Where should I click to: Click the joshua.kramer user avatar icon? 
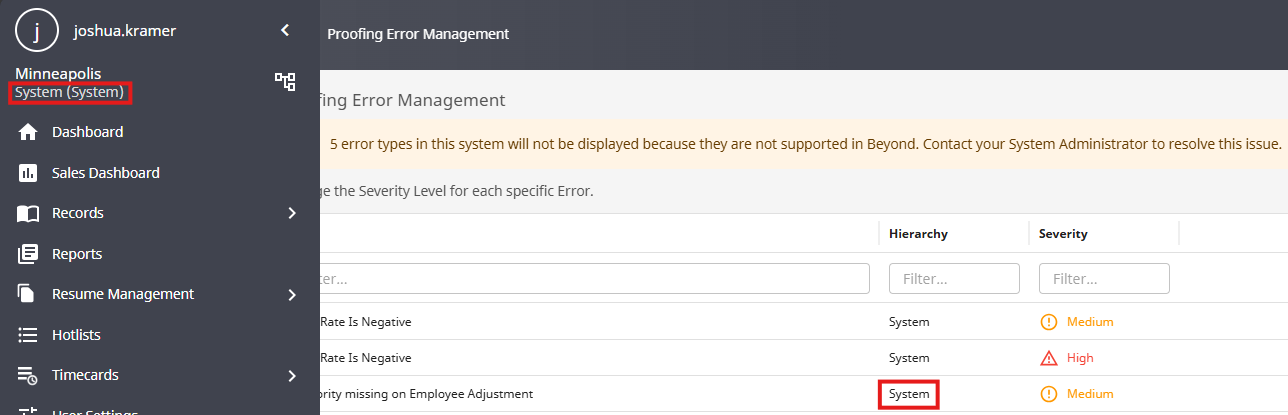37,31
